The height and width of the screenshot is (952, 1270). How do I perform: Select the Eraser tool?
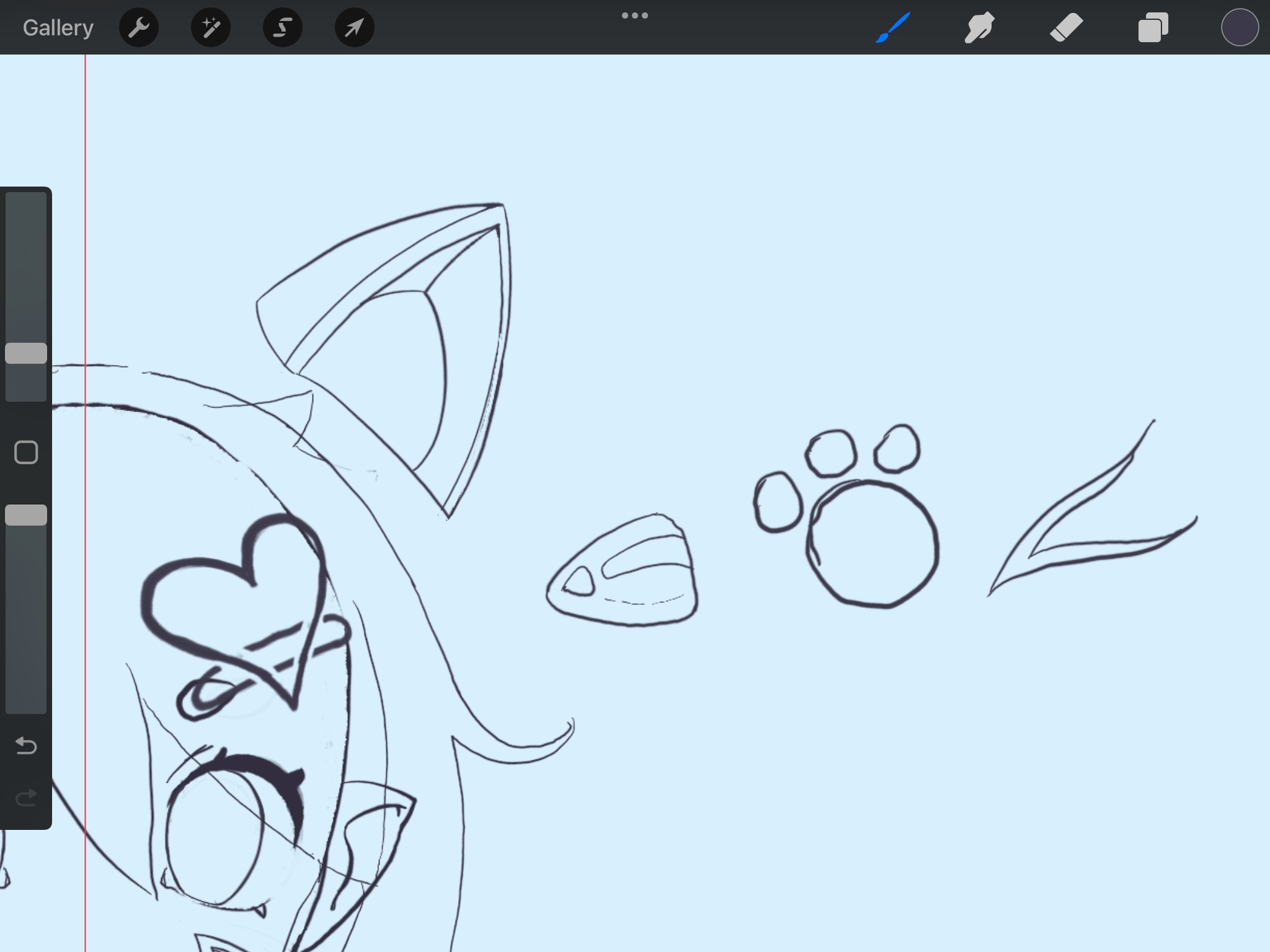(x=1067, y=28)
